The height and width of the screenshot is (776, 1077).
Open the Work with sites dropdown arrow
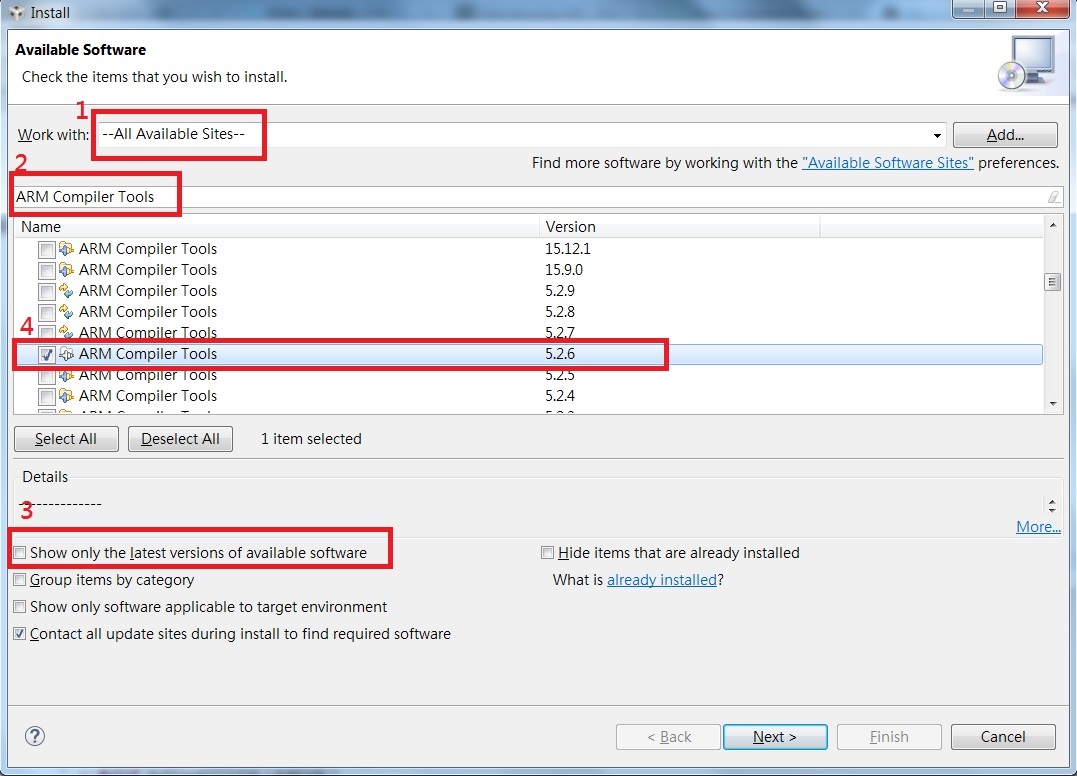coord(937,135)
